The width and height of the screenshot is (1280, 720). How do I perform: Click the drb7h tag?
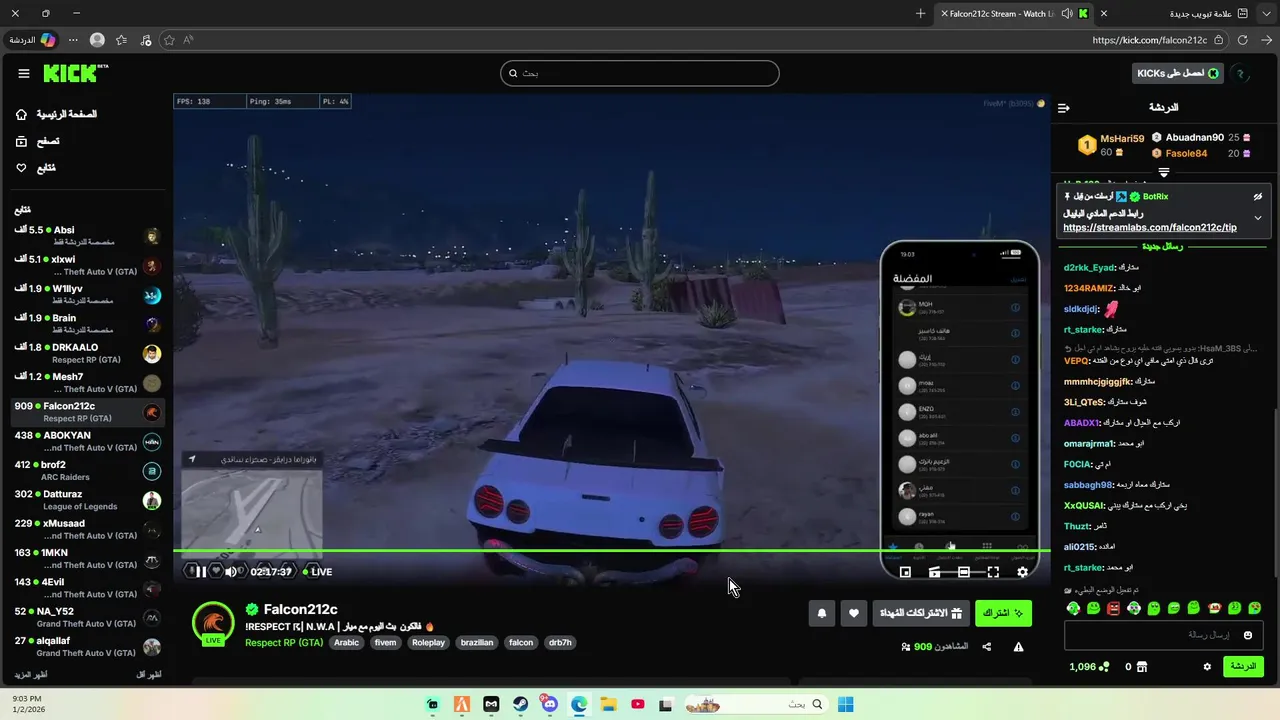click(560, 643)
